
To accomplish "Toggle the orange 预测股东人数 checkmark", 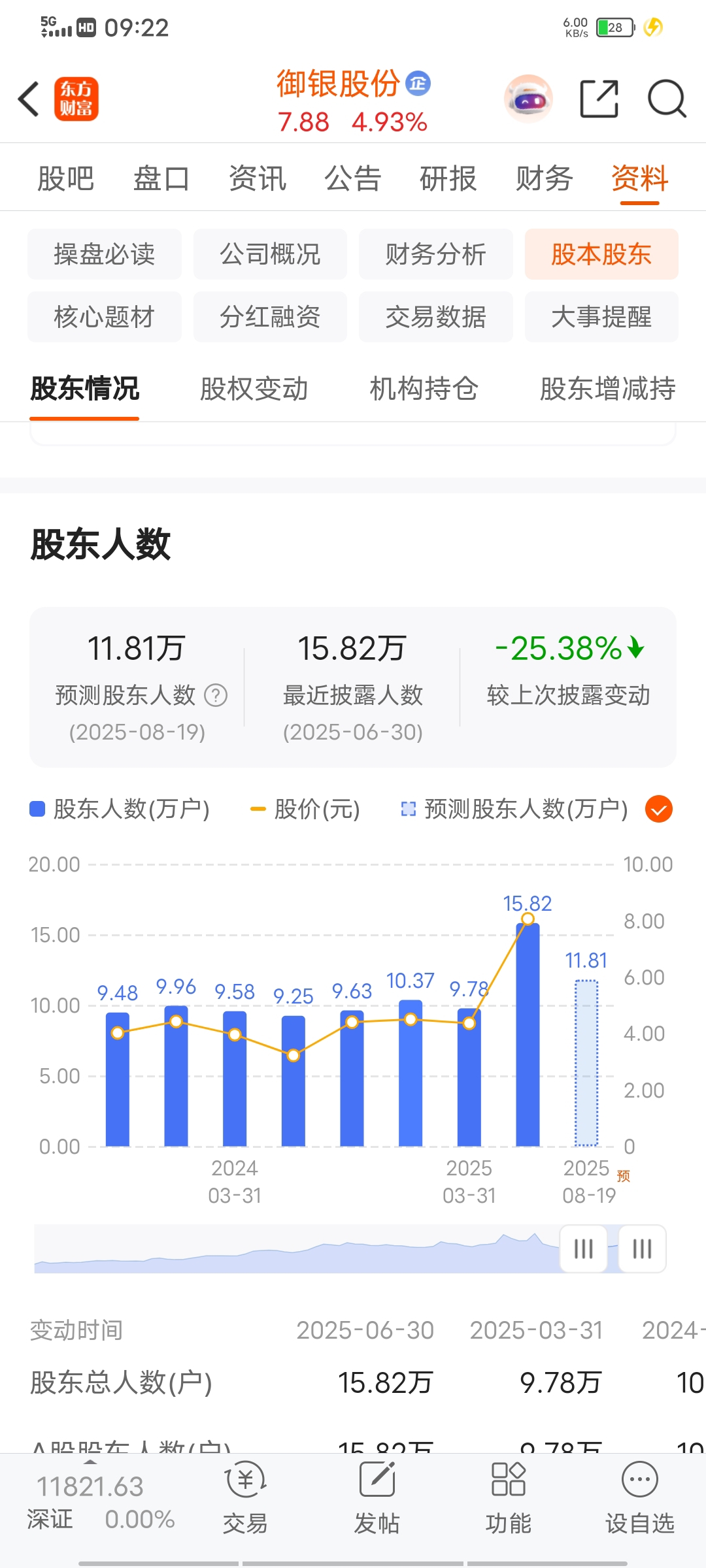I will [x=659, y=809].
